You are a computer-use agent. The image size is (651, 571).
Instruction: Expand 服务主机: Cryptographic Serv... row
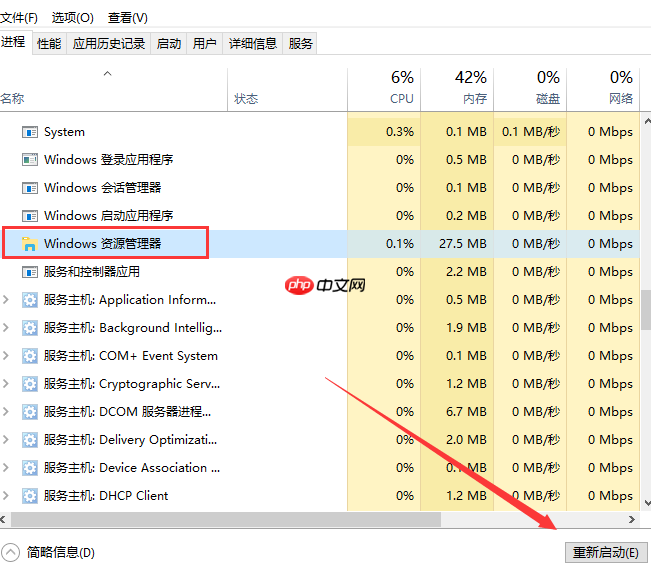click(x=6, y=384)
